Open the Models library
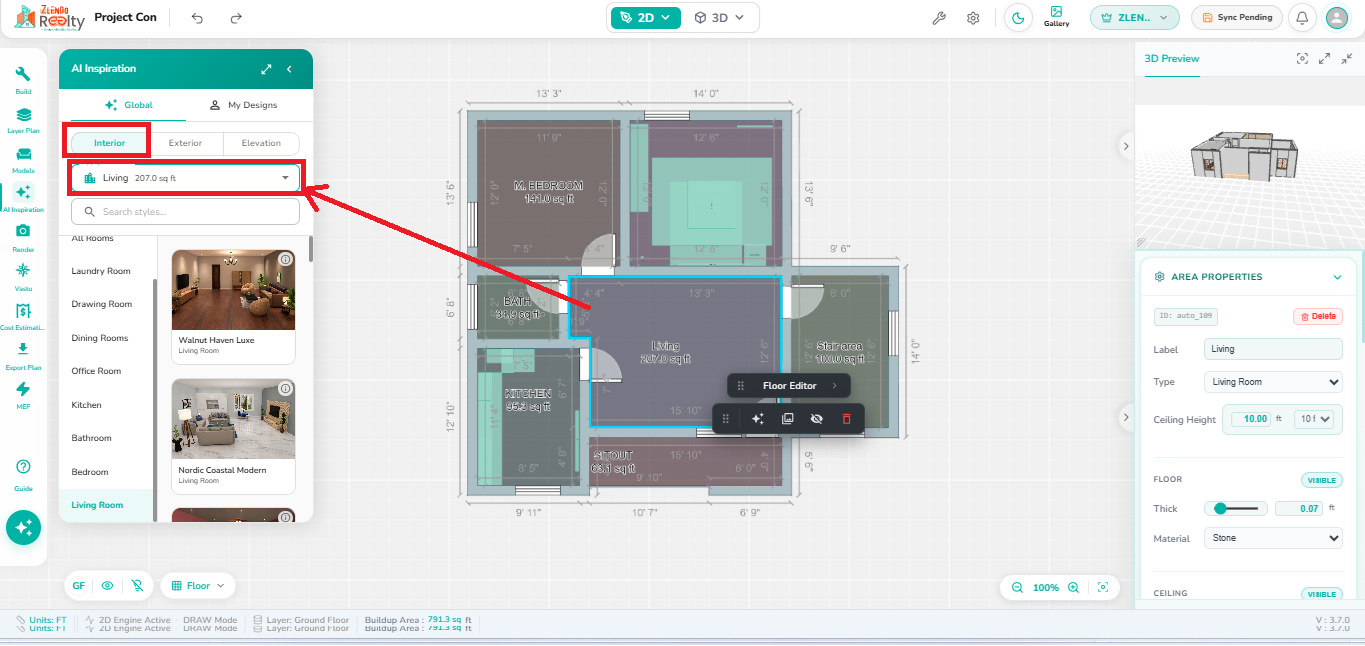This screenshot has height=646, width=1365. click(23, 160)
